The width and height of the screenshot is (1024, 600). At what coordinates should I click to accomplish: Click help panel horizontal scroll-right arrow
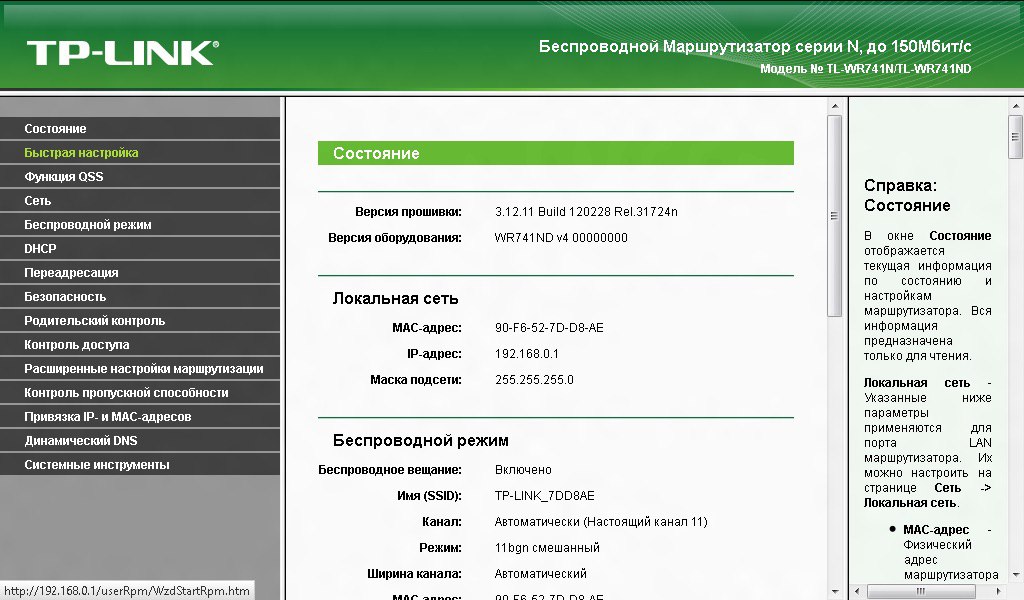pos(998,592)
